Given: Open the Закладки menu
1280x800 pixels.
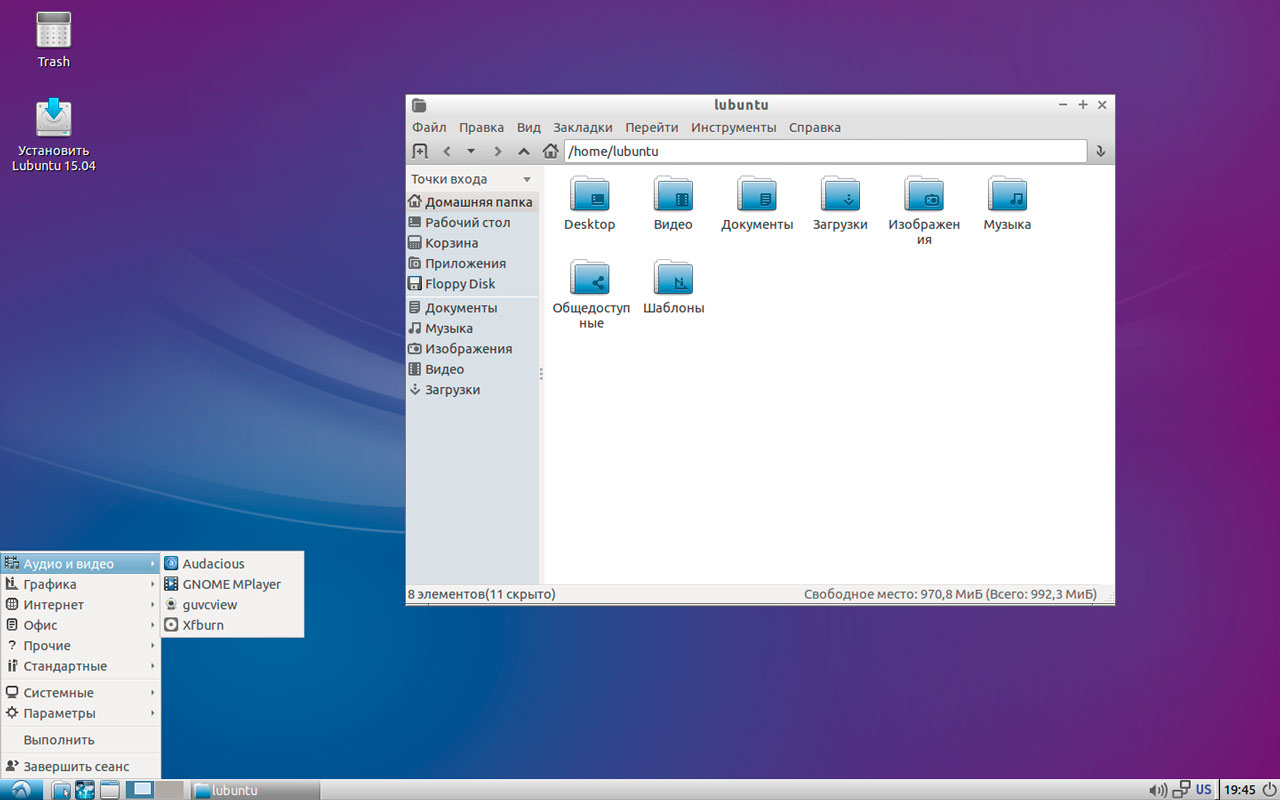Looking at the screenshot, I should (x=582, y=127).
